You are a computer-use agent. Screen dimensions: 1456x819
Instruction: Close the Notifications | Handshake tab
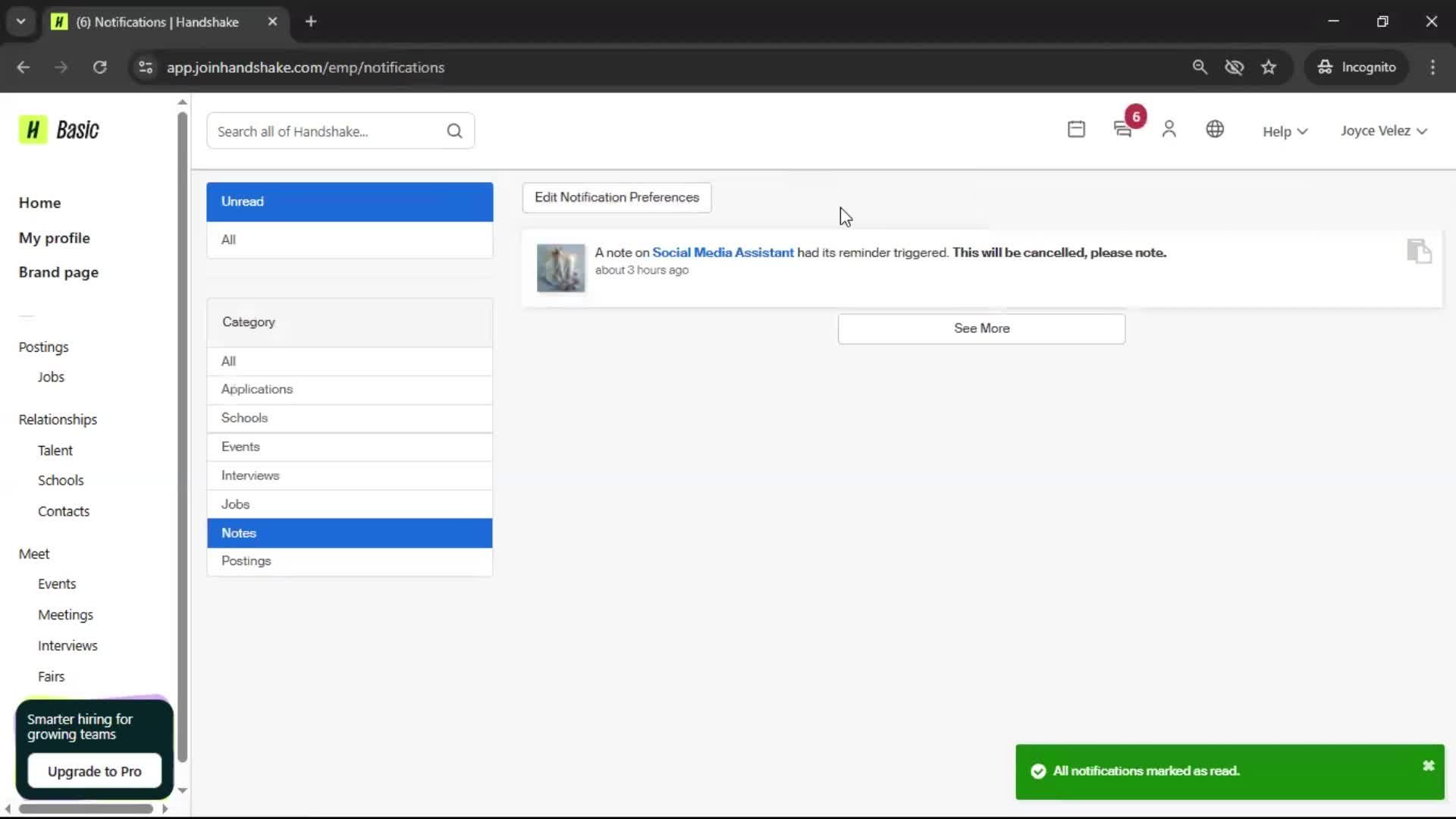coord(272,22)
